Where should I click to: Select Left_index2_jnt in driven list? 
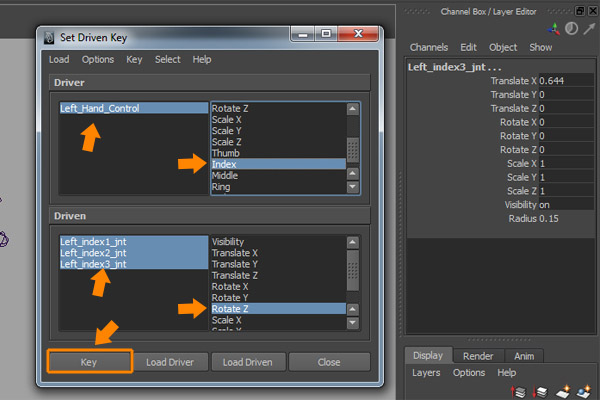click(134, 253)
